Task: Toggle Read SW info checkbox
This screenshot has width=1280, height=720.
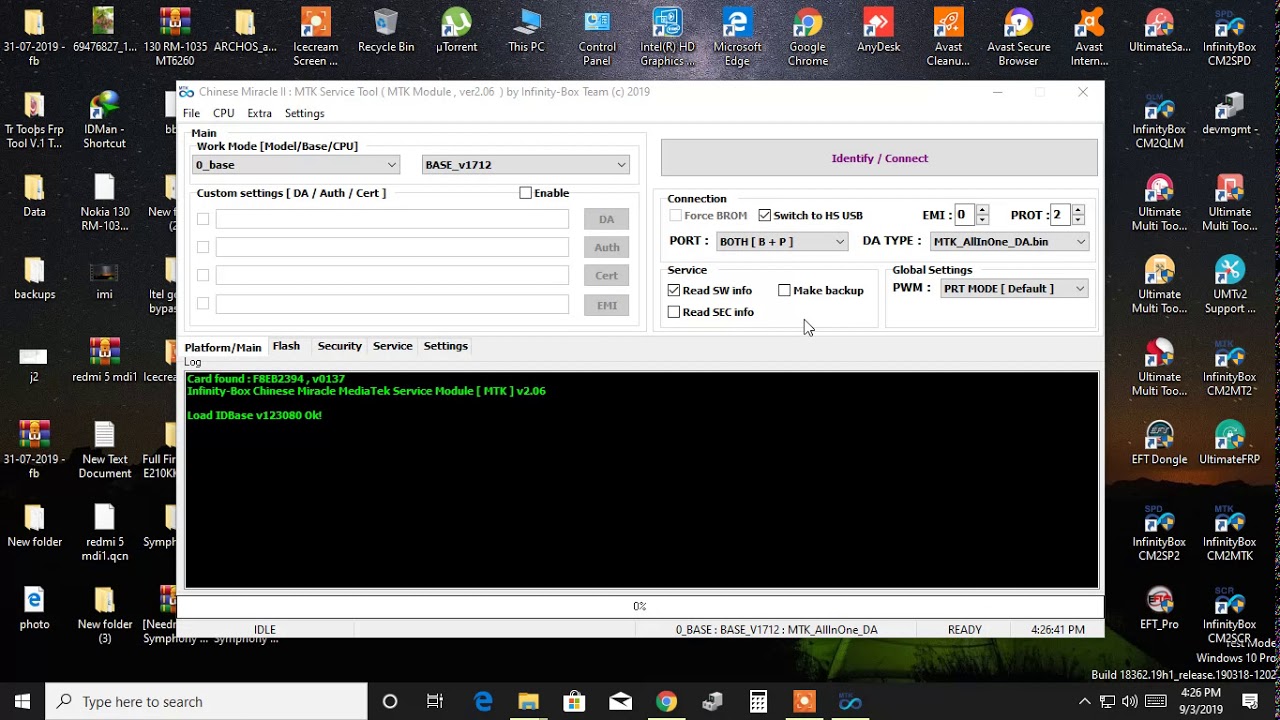Action: (674, 290)
